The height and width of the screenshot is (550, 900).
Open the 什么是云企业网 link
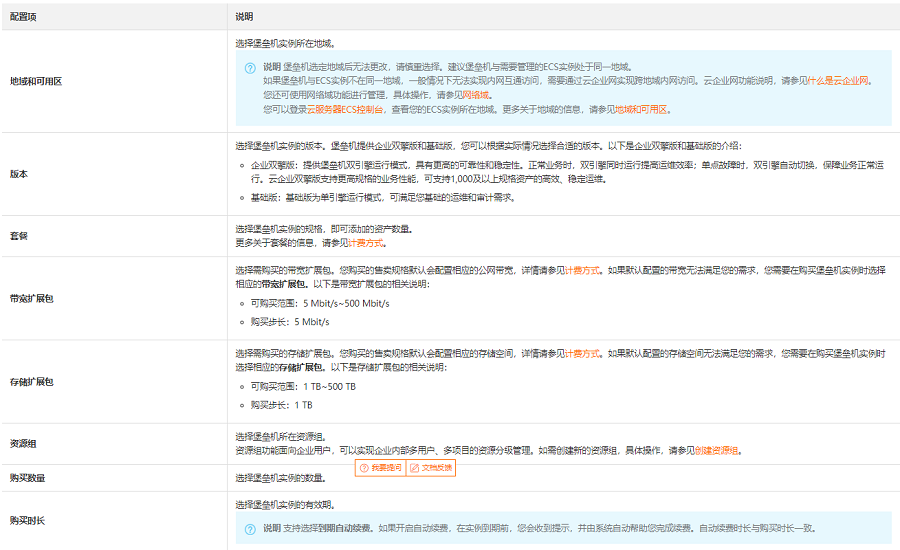[837, 81]
